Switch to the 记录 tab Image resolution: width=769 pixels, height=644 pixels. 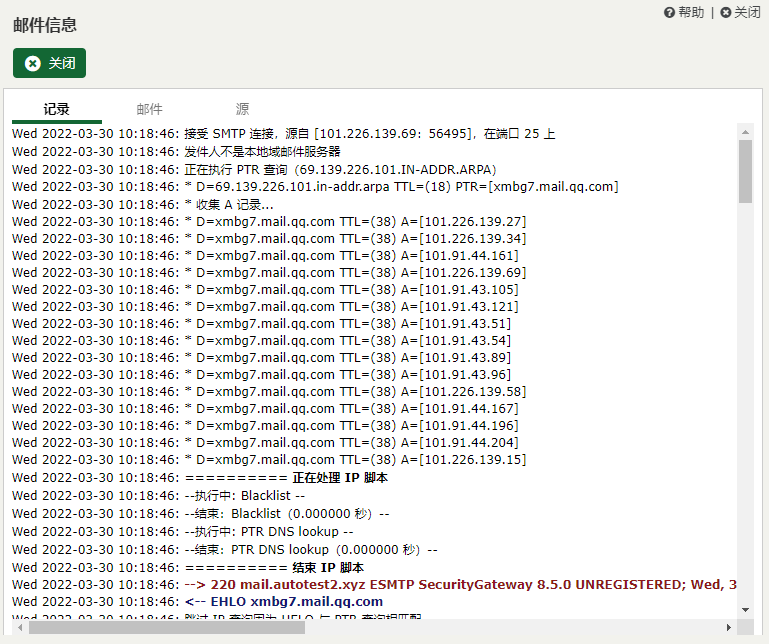coord(57,109)
